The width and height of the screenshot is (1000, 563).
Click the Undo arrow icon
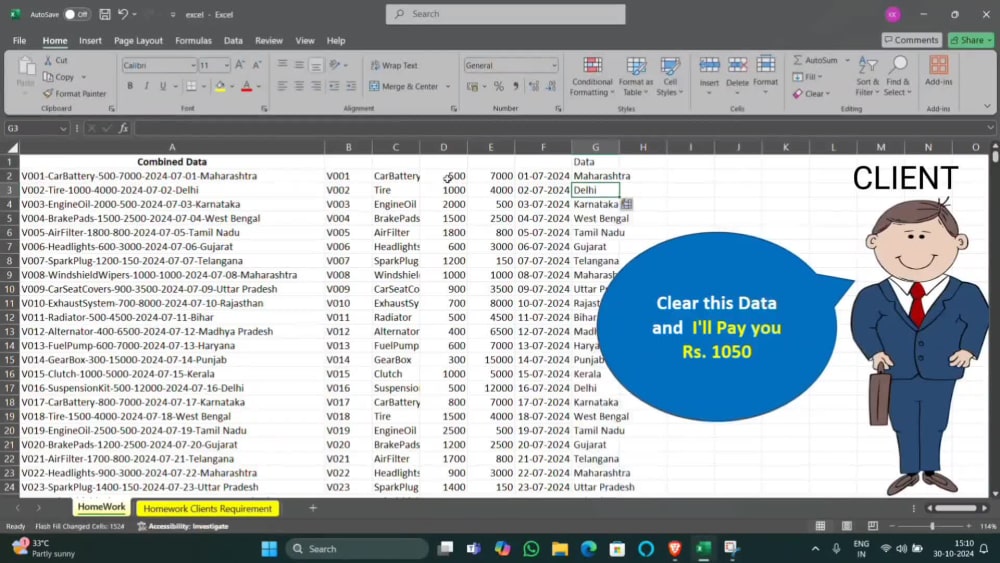coord(123,14)
